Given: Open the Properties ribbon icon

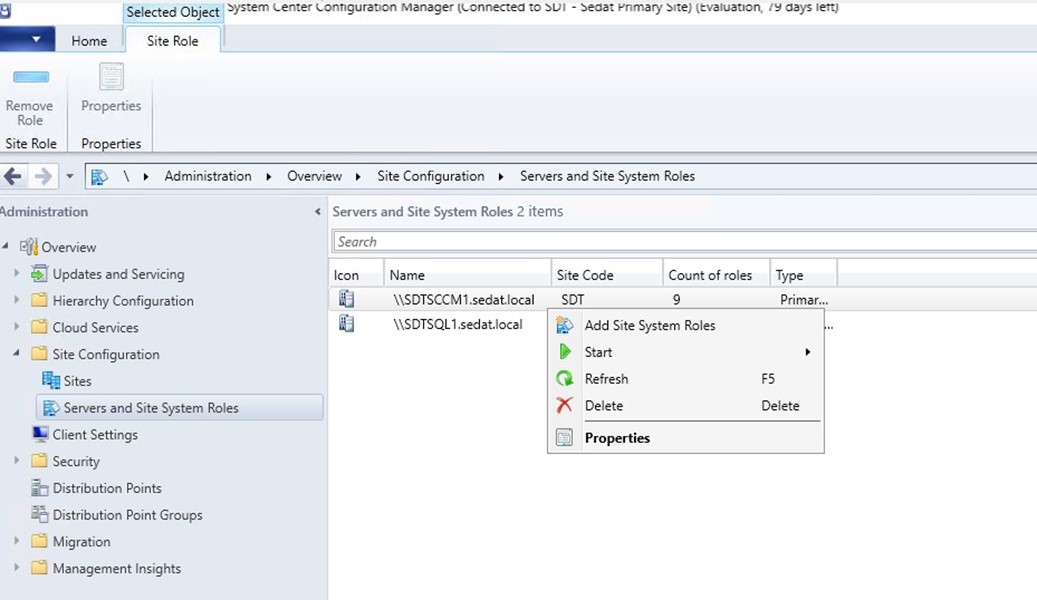Looking at the screenshot, I should [x=111, y=77].
